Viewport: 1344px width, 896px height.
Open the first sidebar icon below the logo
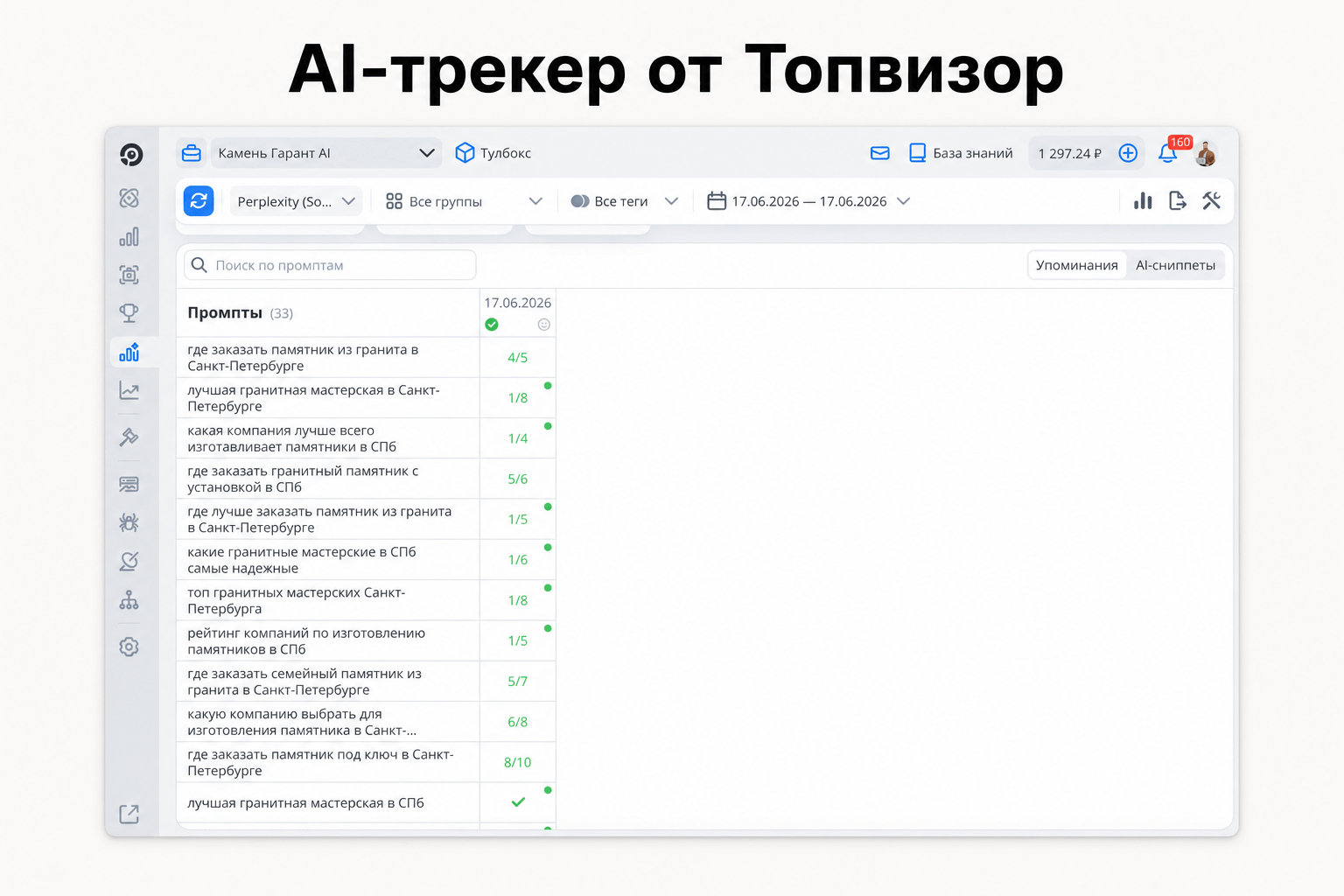(x=129, y=198)
